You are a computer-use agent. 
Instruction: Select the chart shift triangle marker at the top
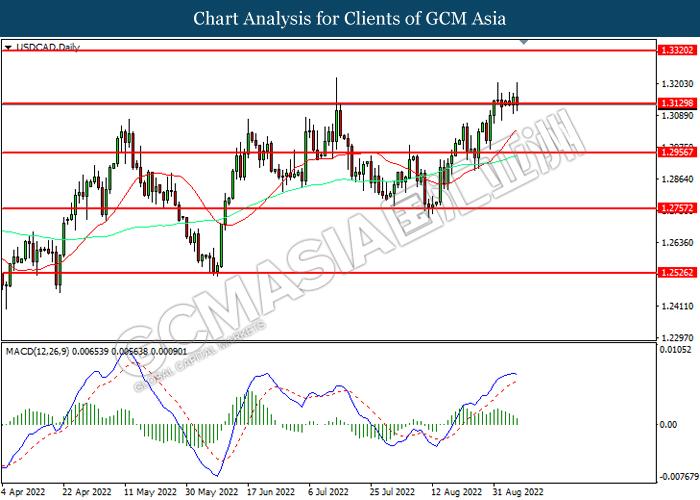524,42
